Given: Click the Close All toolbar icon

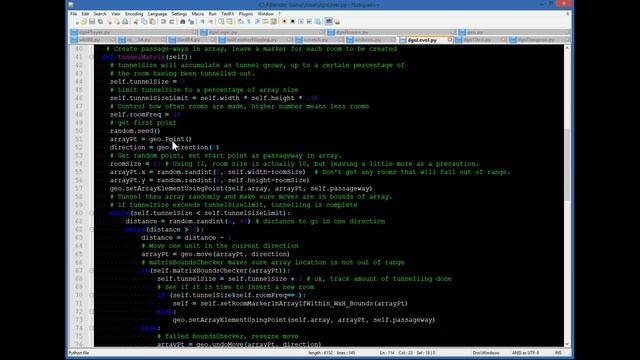Looking at the screenshot, I should coord(118,21).
